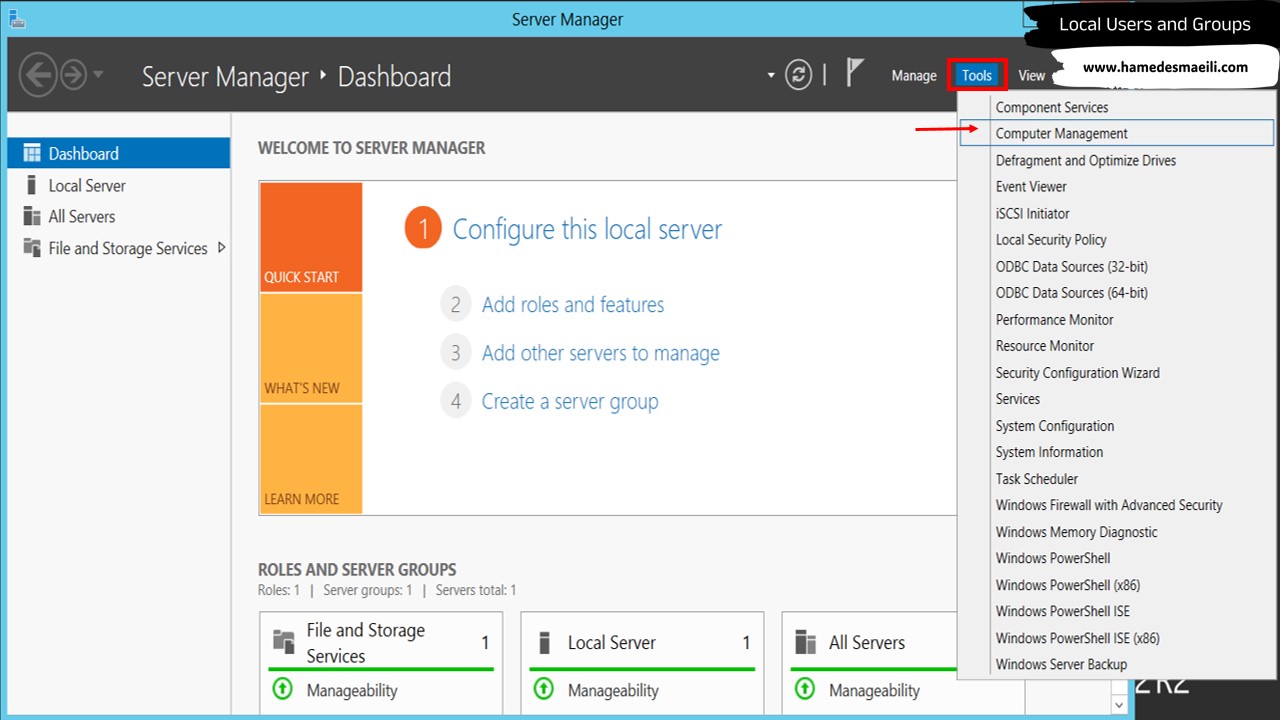Start Security Configuration Wizard
Screen dimensions: 1280x720
[1117, 373]
